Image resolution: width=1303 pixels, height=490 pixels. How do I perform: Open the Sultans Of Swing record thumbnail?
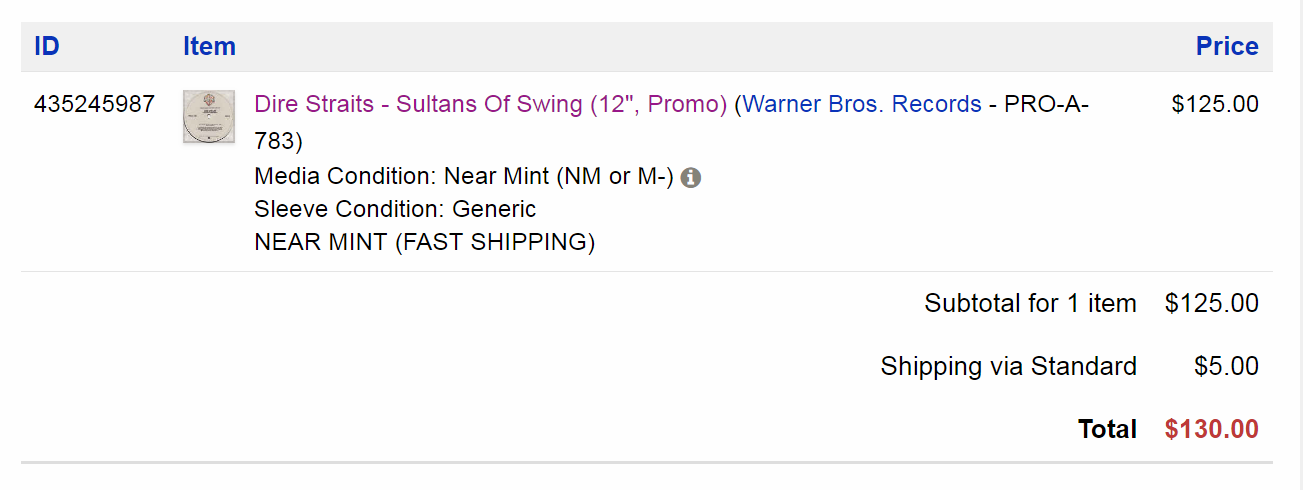point(209,117)
